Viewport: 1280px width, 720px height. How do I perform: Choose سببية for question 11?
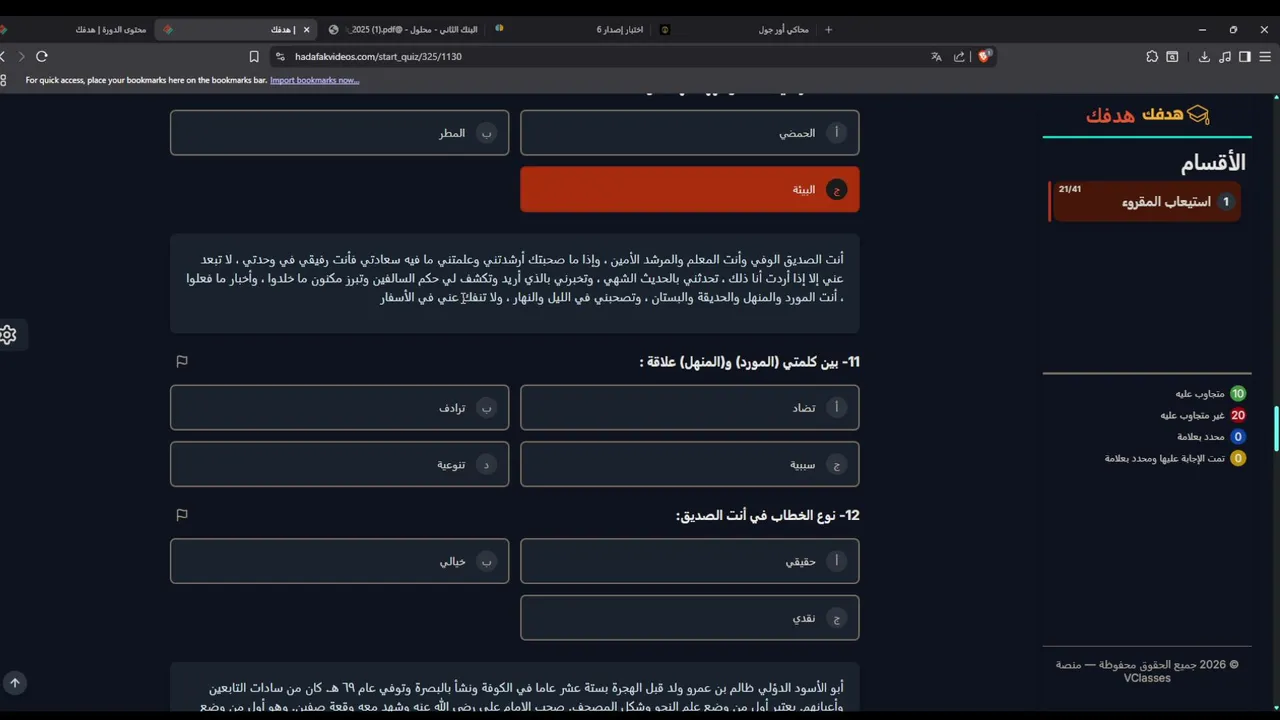point(690,464)
